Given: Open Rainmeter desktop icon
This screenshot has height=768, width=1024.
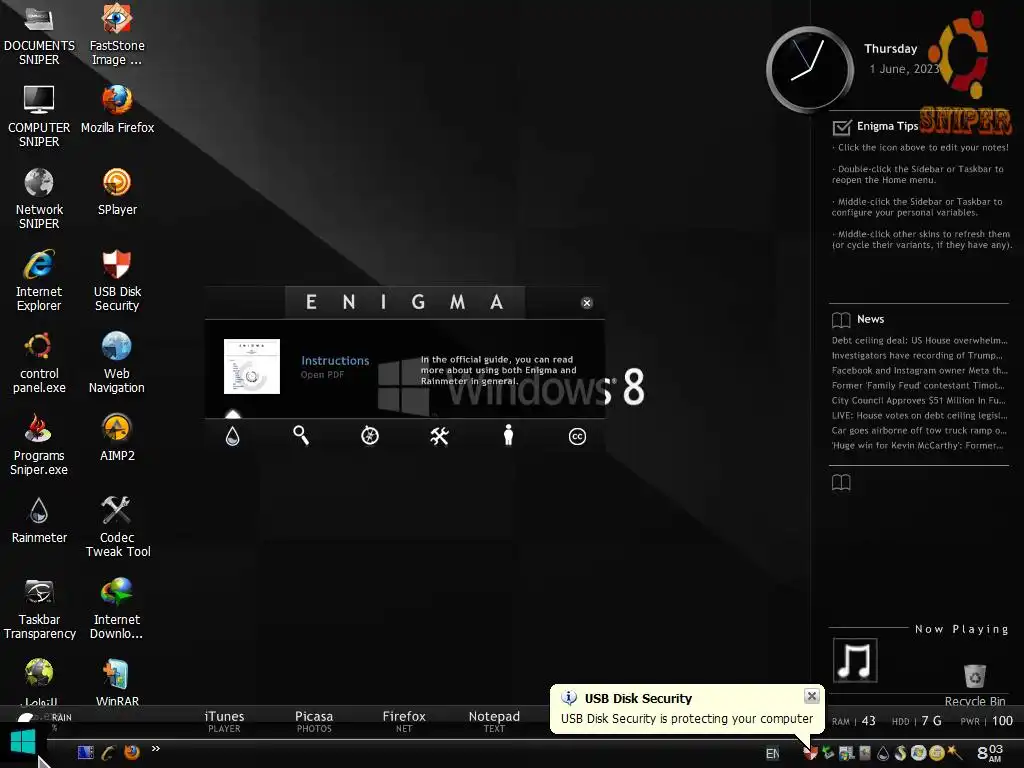Looking at the screenshot, I should point(39,519).
